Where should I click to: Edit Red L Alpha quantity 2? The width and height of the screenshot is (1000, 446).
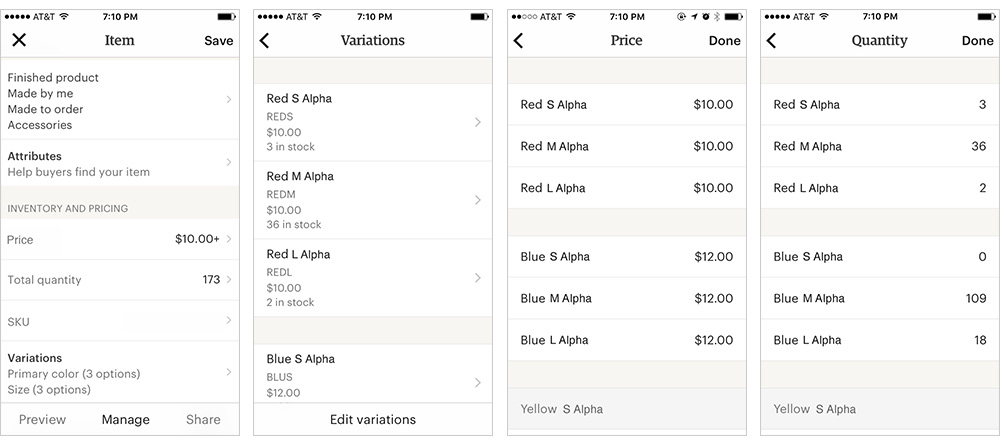pyautogui.click(x=983, y=188)
